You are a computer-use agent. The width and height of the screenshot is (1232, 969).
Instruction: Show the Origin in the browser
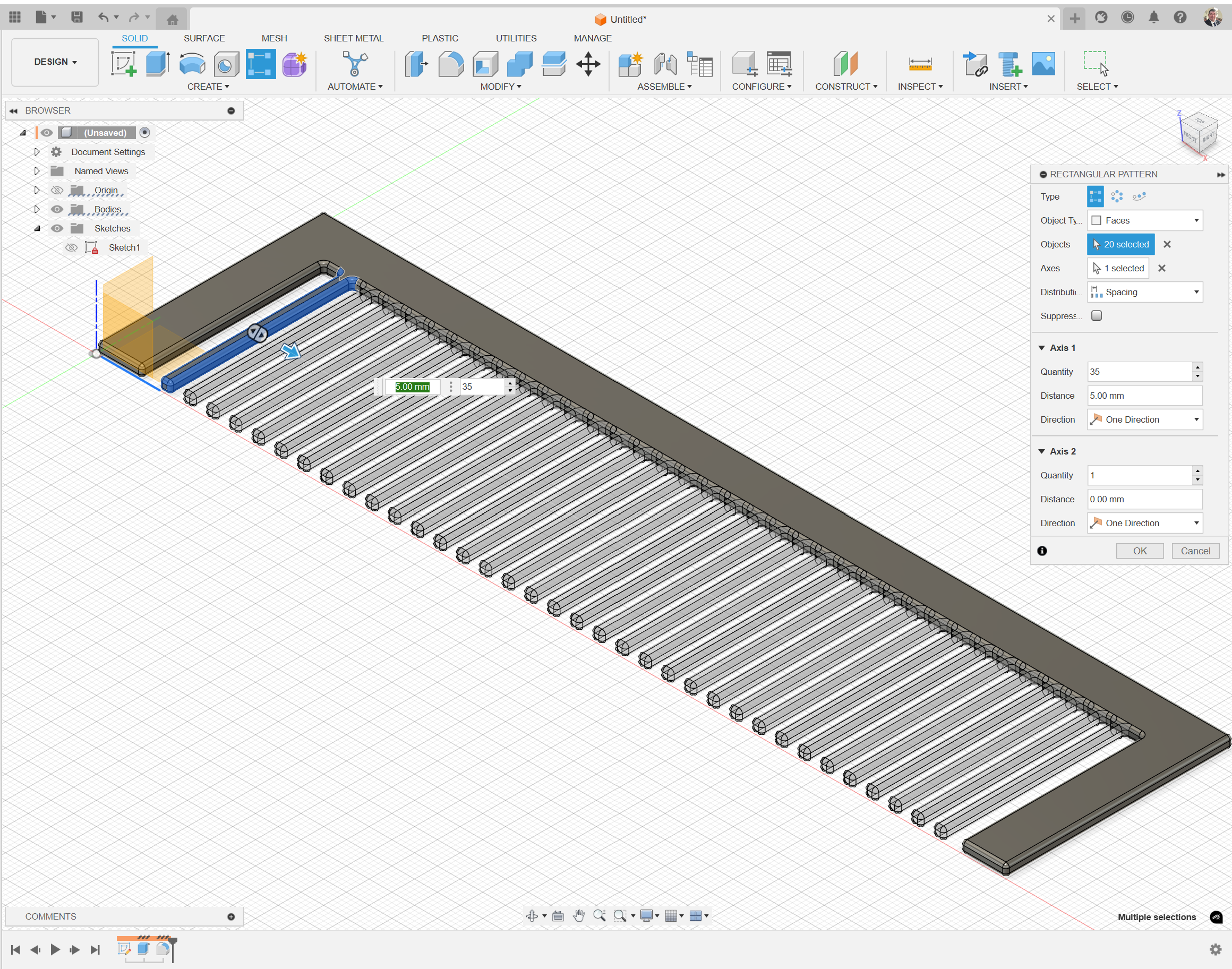(x=56, y=190)
